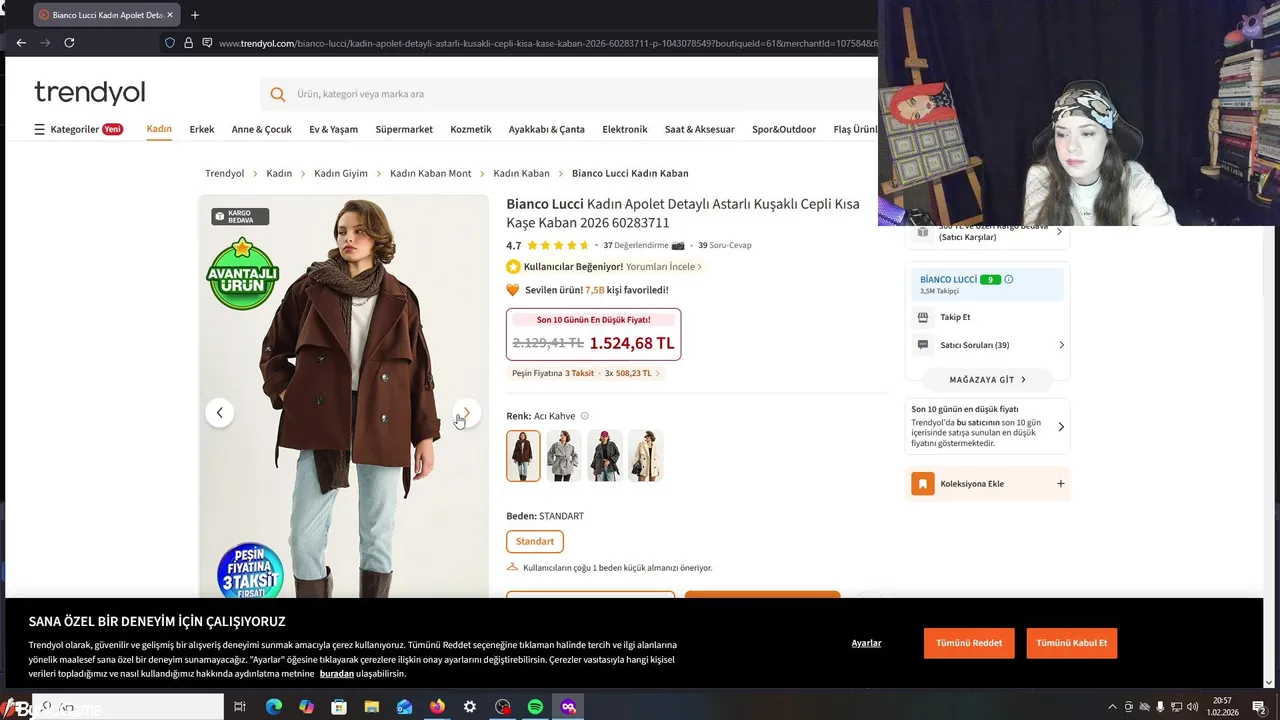Open Yorumları İncele link
Image resolution: width=1280 pixels, height=720 pixels.
click(664, 267)
